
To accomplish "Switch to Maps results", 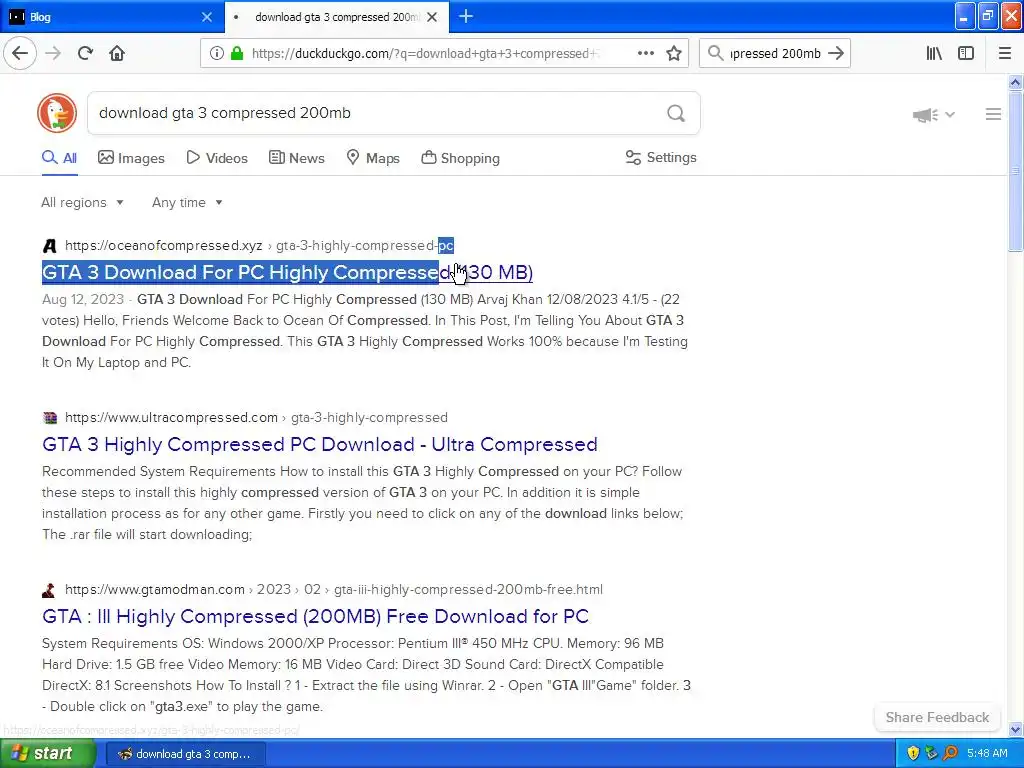I will point(373,158).
